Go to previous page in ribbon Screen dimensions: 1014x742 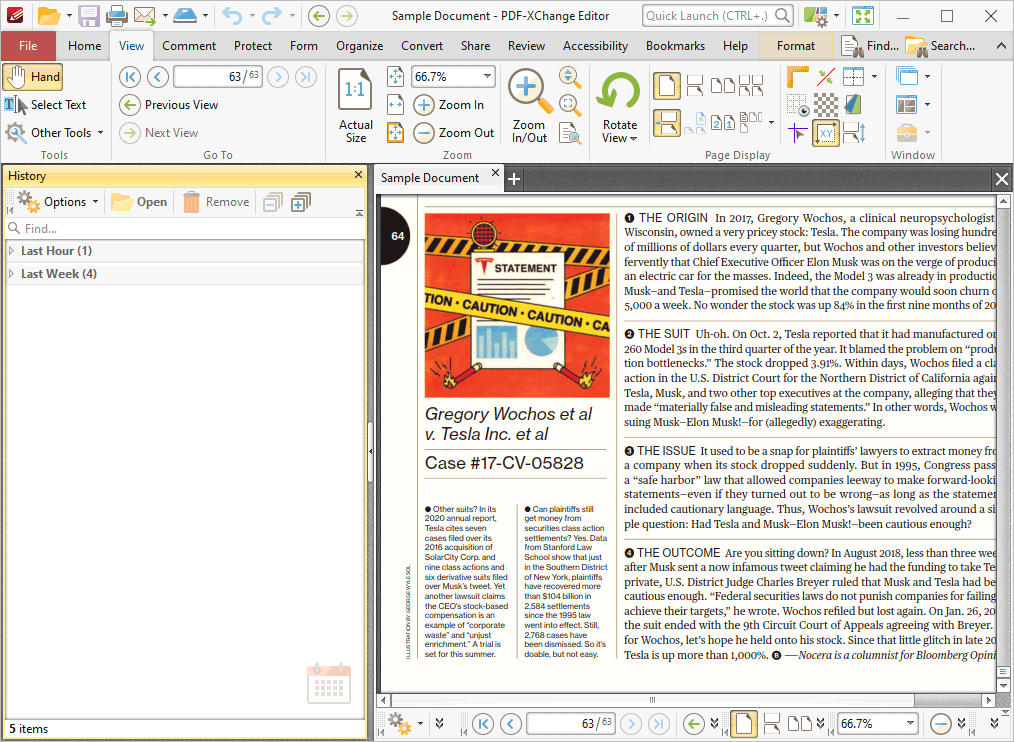[157, 77]
